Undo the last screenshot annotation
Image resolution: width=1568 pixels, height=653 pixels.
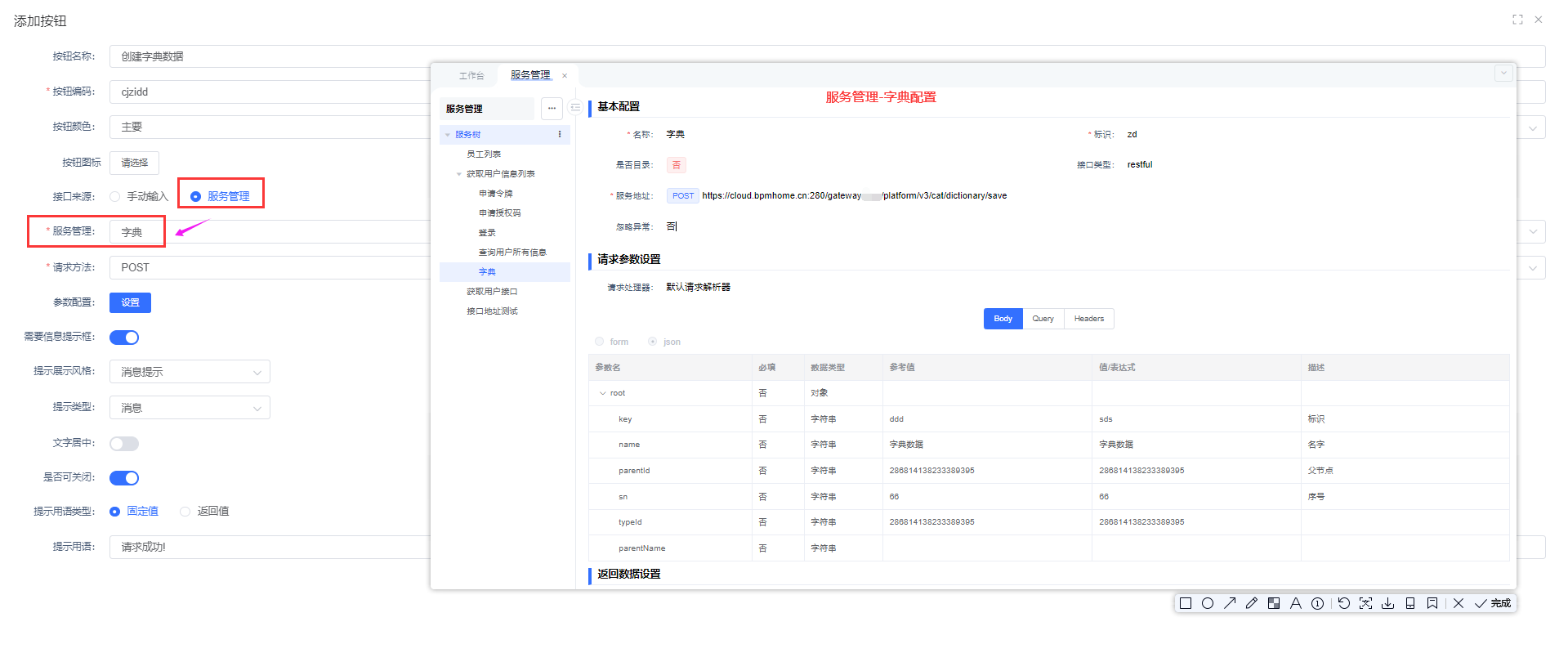(1344, 603)
